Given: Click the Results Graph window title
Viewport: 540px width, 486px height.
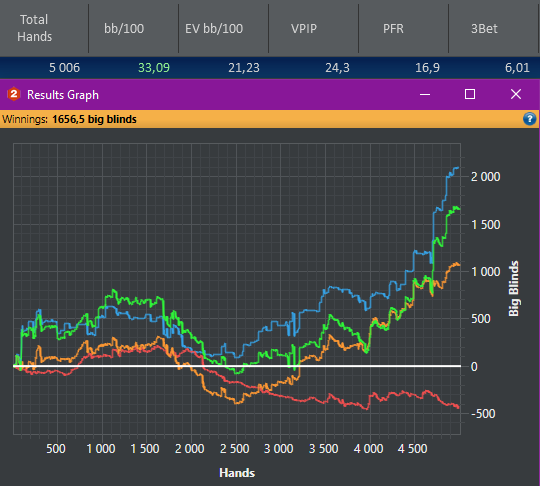Looking at the screenshot, I should coord(63,95).
